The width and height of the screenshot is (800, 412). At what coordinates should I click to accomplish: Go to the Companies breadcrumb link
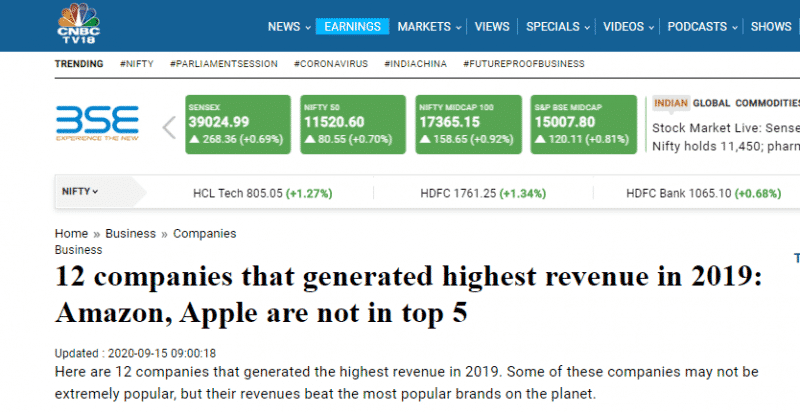point(205,234)
